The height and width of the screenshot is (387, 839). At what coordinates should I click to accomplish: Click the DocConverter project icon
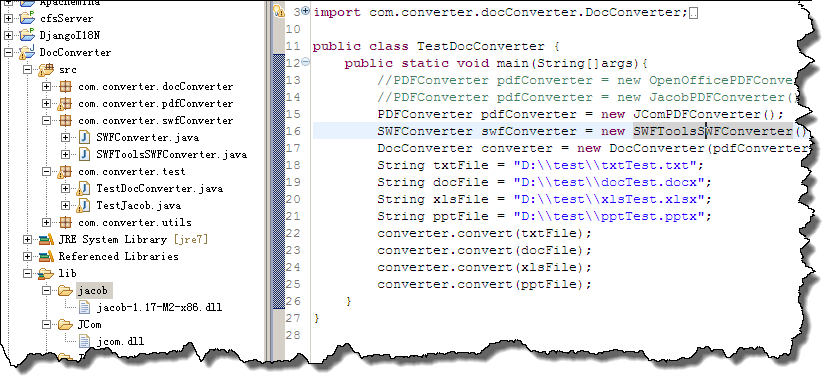tap(27, 52)
